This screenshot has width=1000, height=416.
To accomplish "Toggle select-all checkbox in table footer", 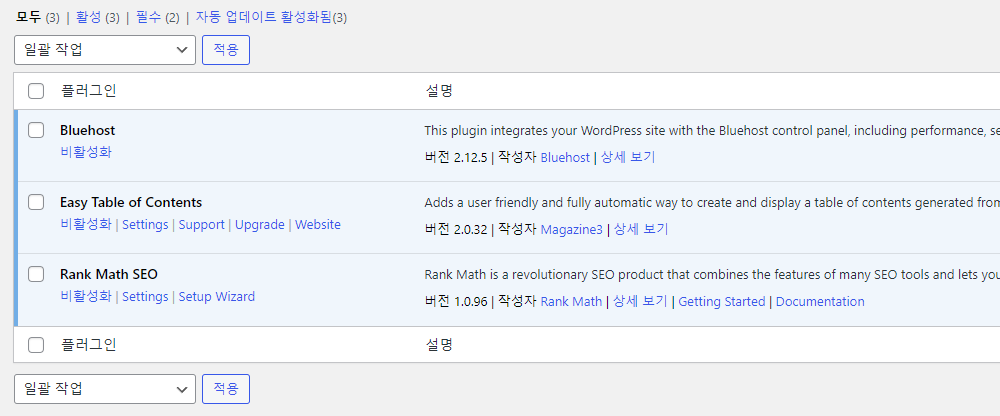I will coord(36,345).
